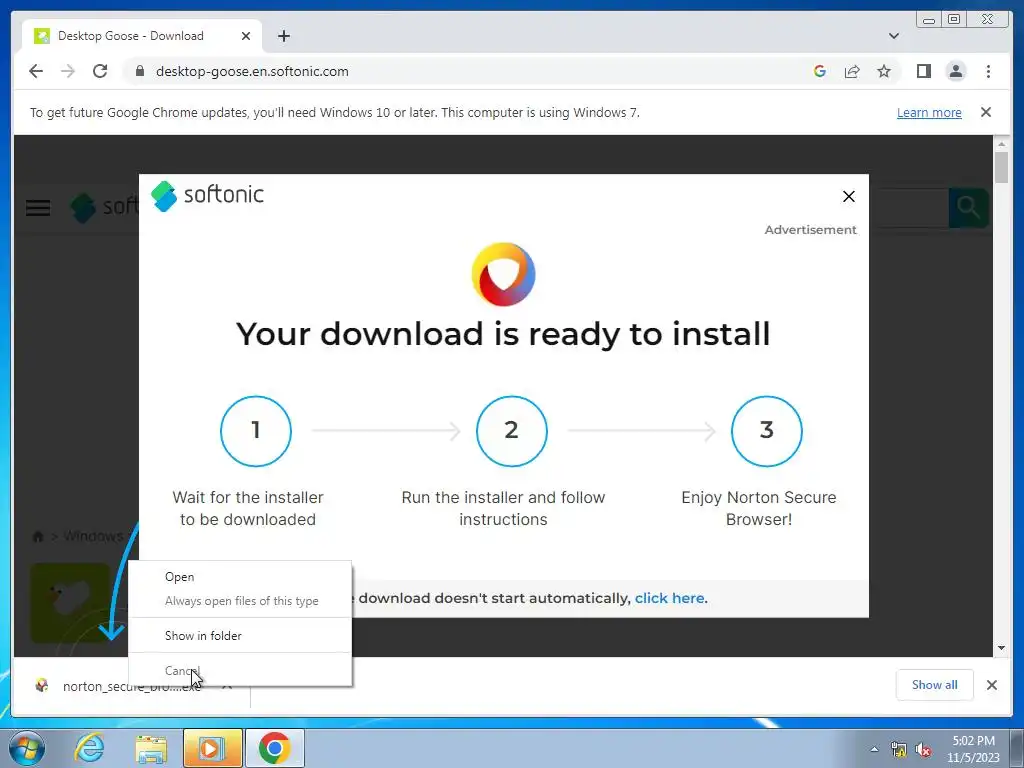Open Windows Explorer from the taskbar
This screenshot has width=1024, height=768.
151,748
